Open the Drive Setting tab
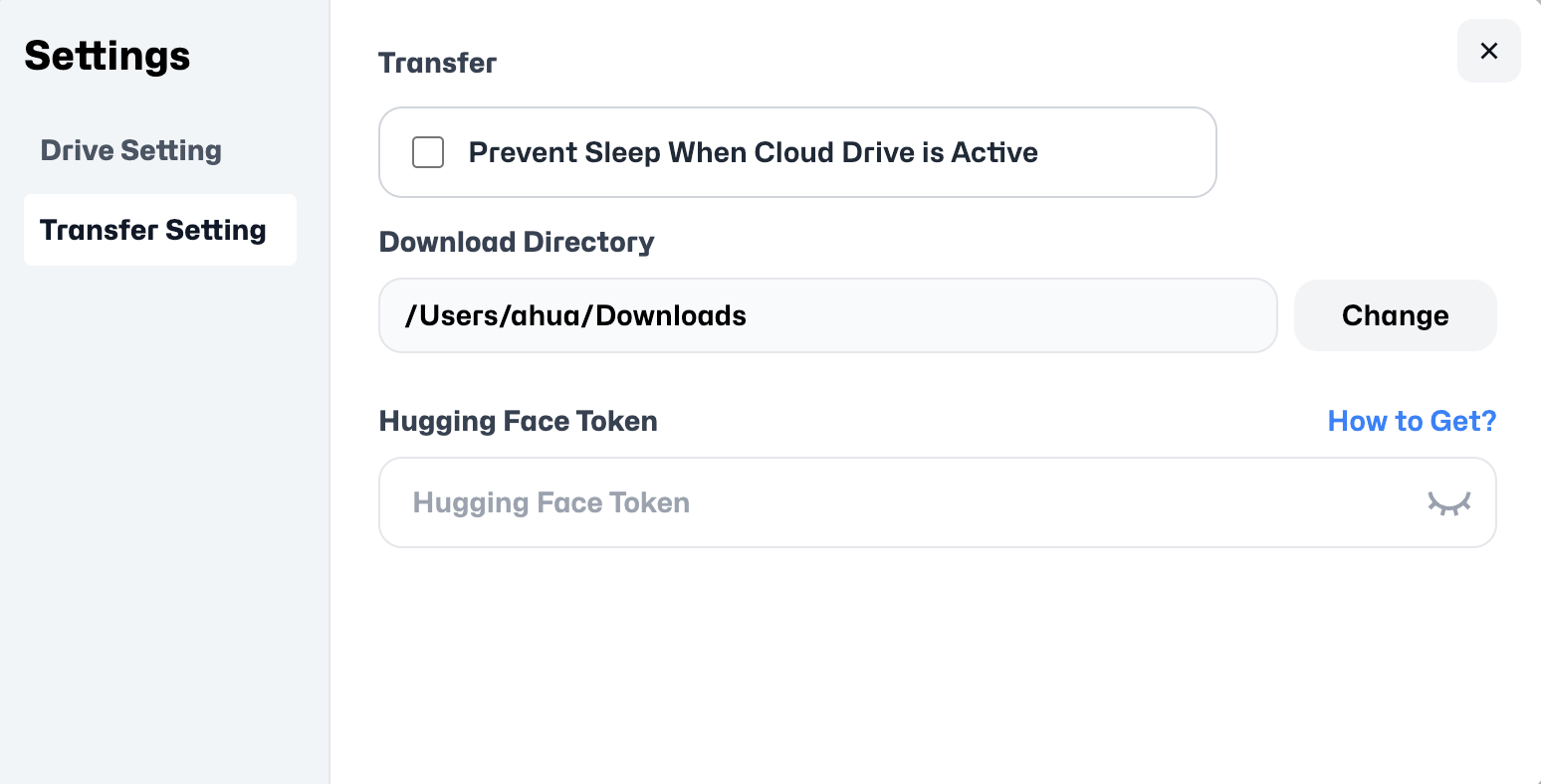 click(x=131, y=150)
